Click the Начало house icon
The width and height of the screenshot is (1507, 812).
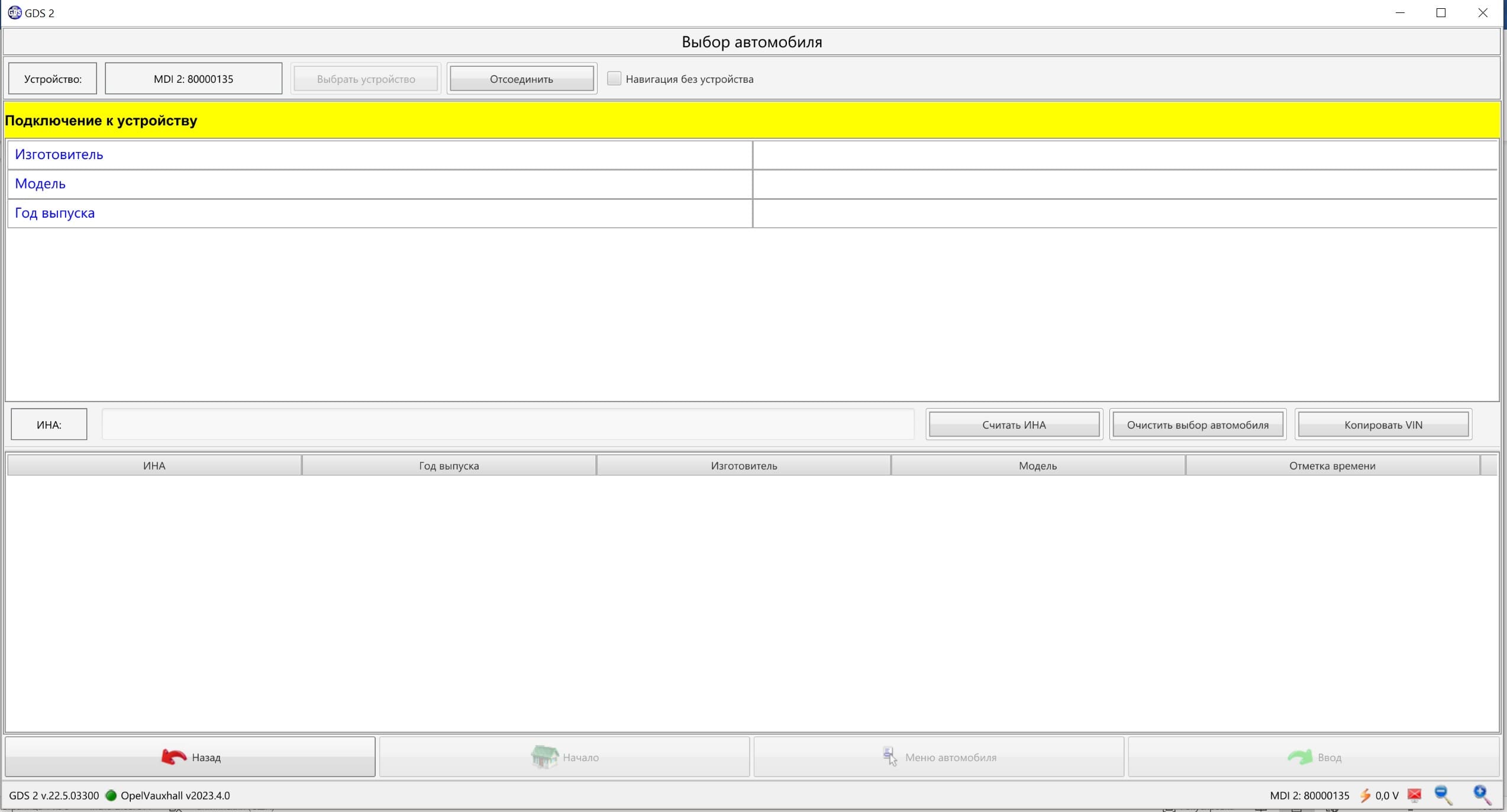[544, 757]
